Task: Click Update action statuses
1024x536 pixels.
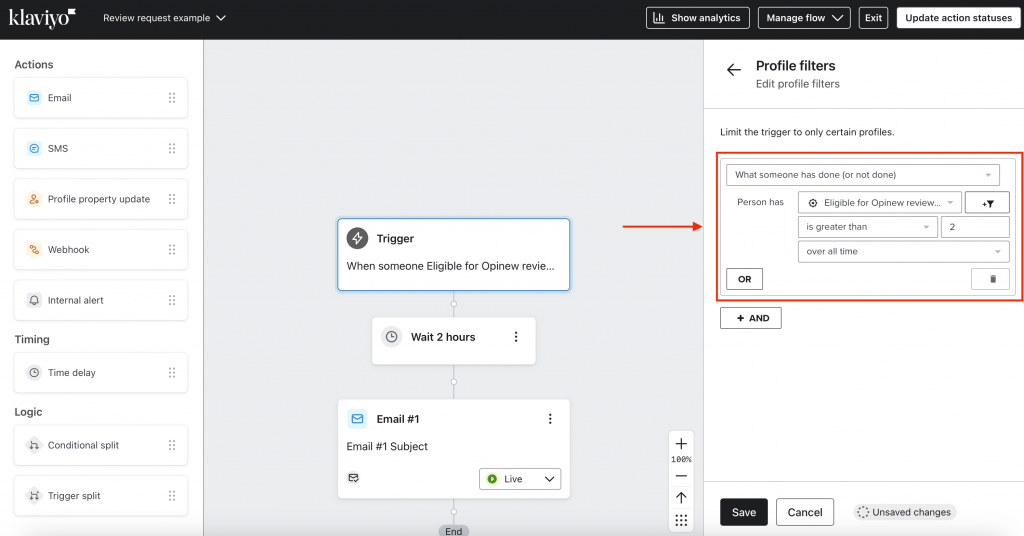Action: click(x=958, y=18)
